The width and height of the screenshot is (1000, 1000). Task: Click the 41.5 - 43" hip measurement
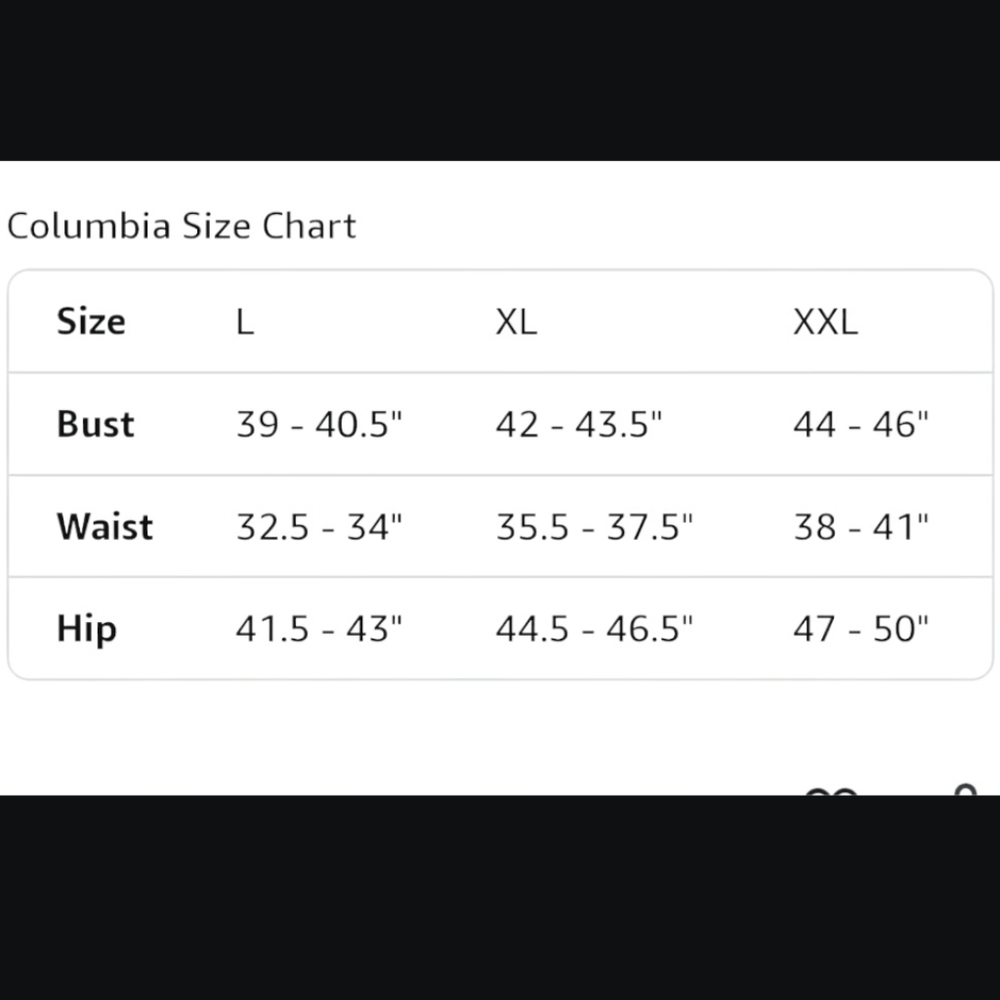coord(320,629)
